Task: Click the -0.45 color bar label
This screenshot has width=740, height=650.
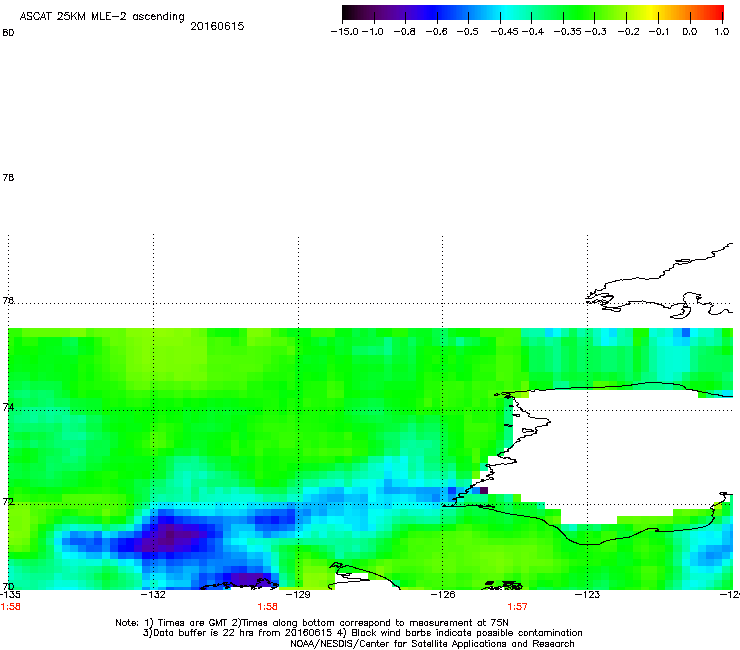Action: tap(504, 32)
